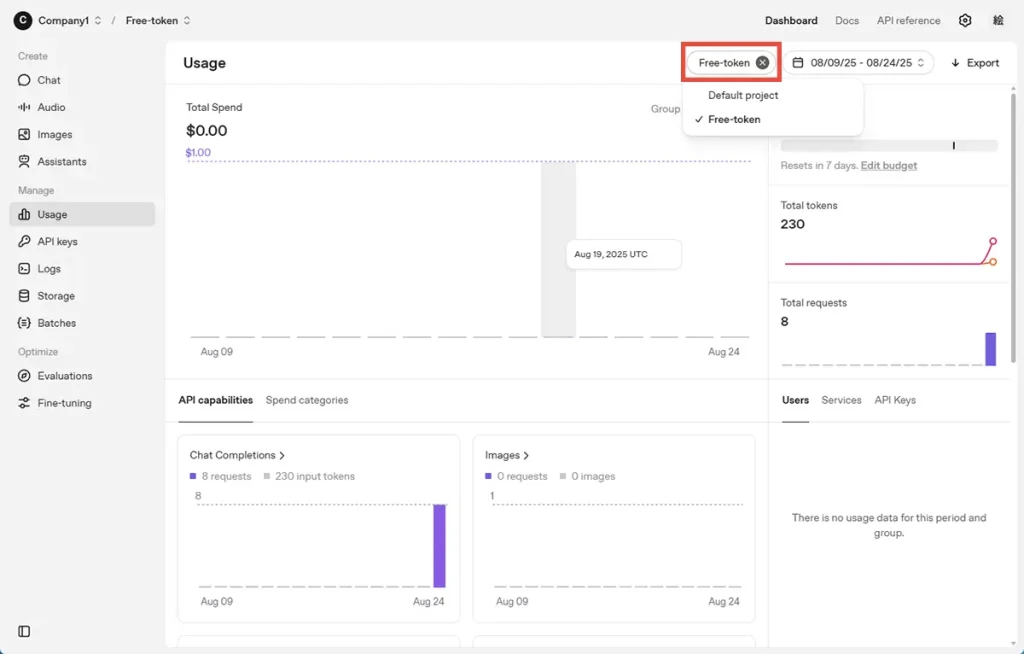
Task: Click the Total requests value 8
Action: [784, 321]
